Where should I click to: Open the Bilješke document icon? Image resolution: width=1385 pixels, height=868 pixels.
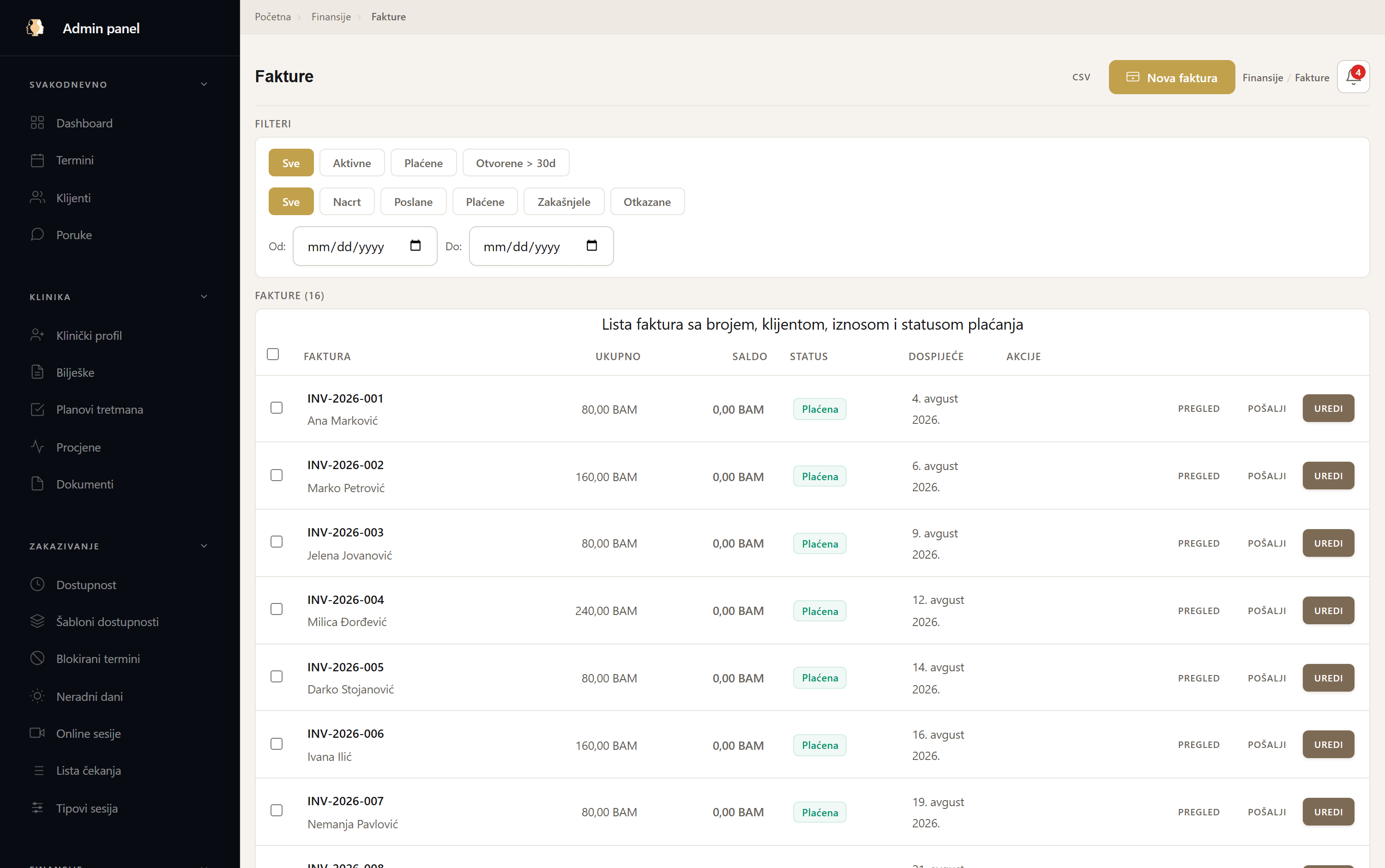pos(37,373)
